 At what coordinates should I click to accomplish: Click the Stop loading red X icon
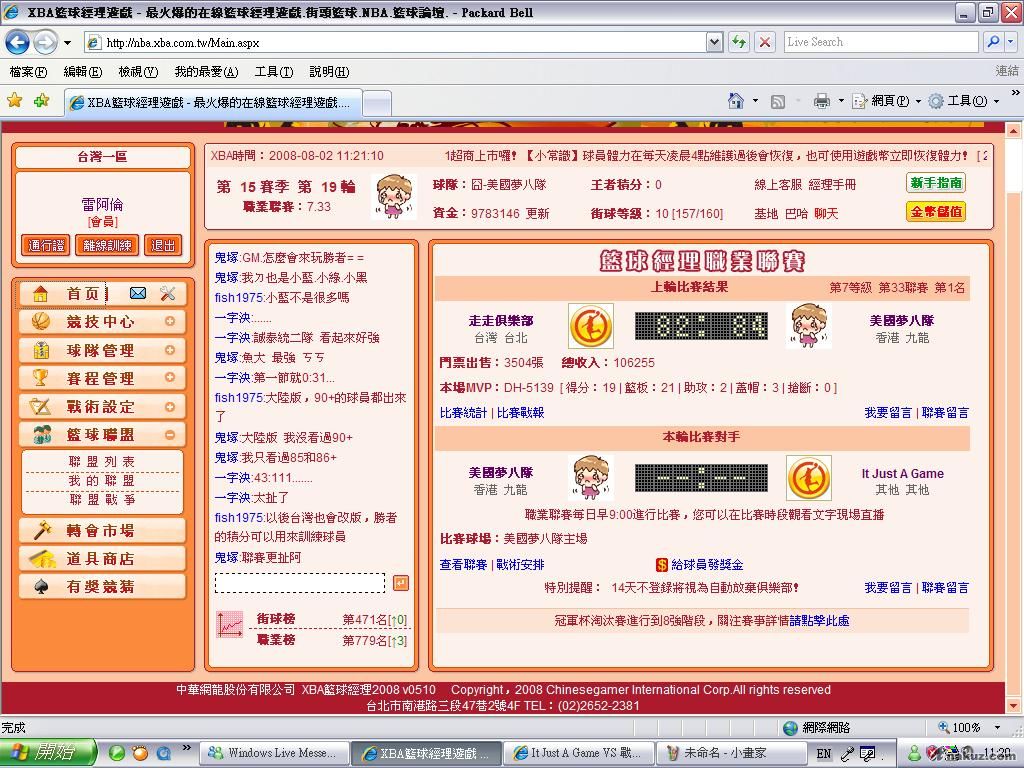765,42
